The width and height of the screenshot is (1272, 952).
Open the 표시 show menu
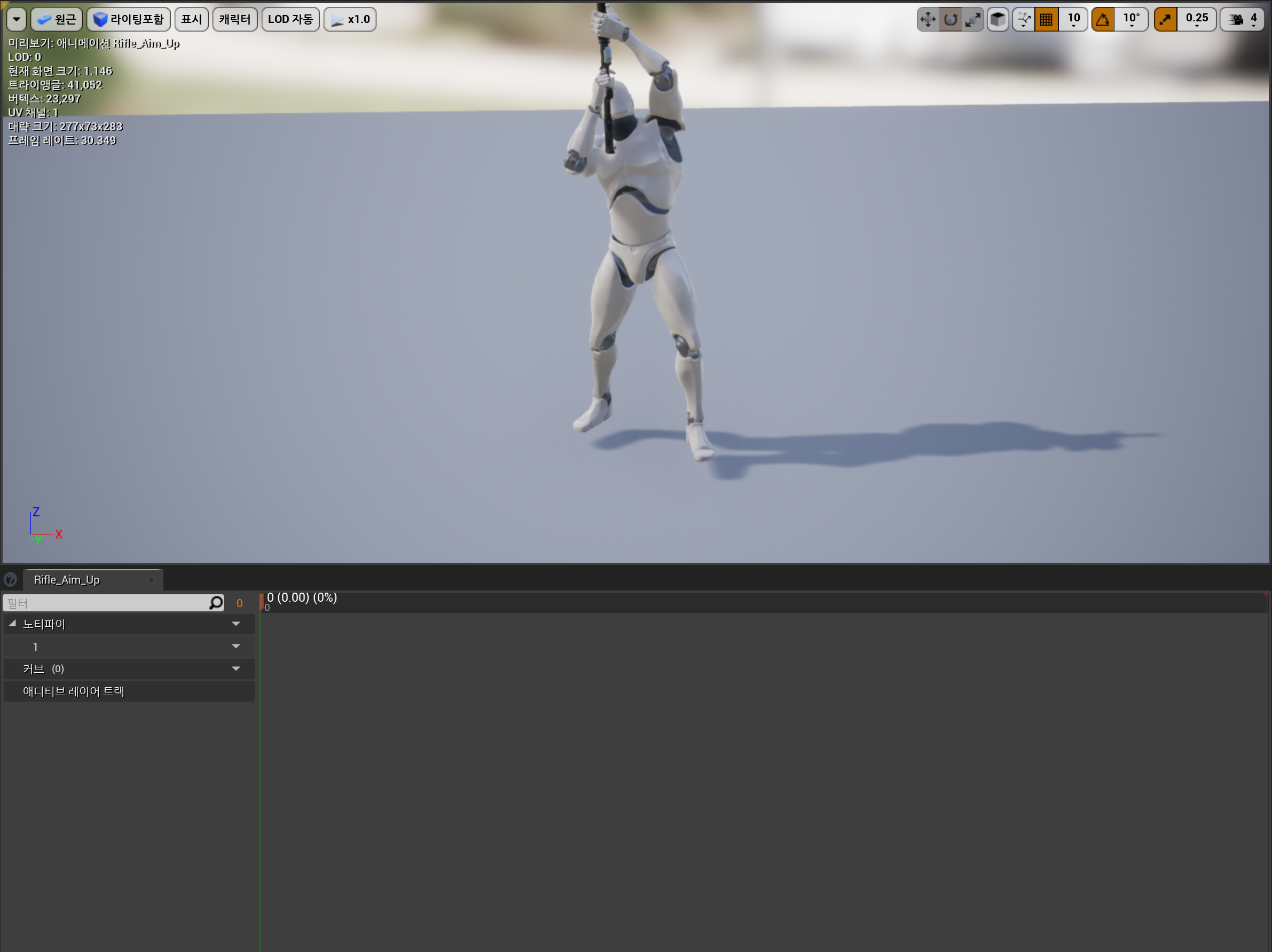[192, 19]
